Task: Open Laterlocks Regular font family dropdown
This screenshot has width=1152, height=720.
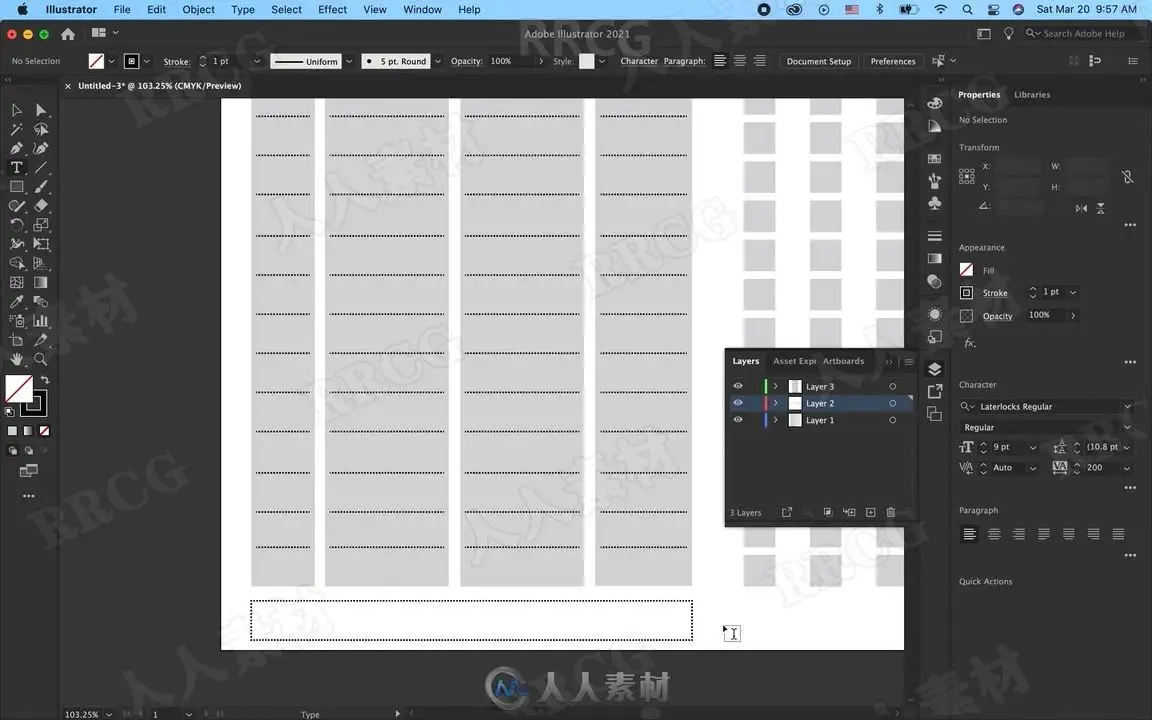Action: pos(1127,406)
